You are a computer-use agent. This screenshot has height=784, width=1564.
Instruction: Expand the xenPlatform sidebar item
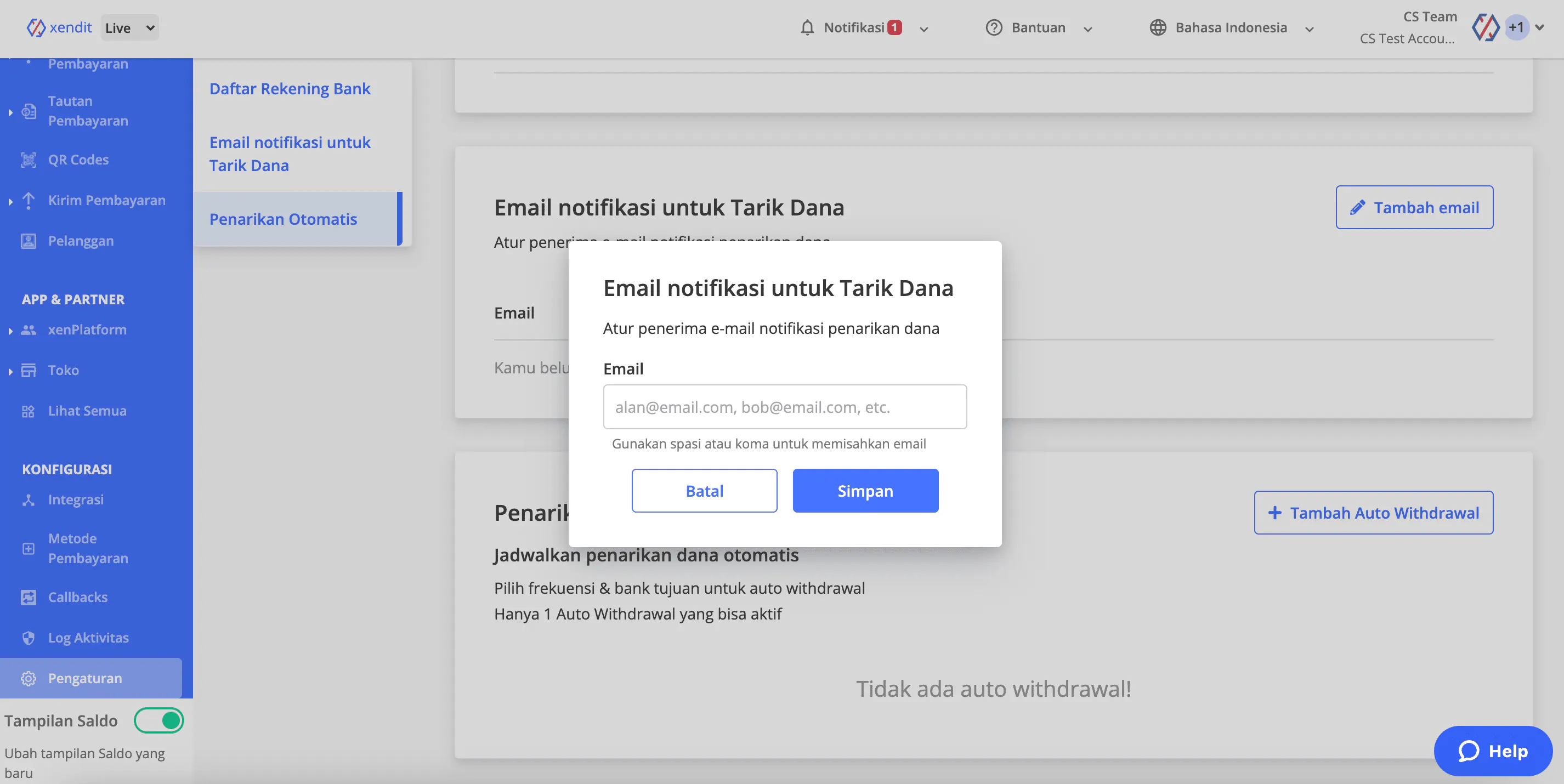(10, 331)
